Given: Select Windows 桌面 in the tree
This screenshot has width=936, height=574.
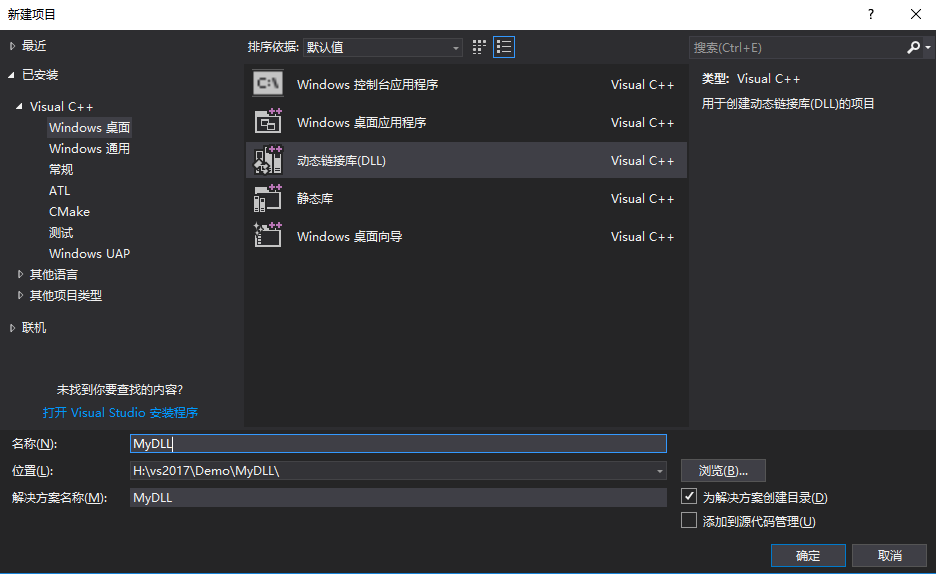Looking at the screenshot, I should [90, 128].
